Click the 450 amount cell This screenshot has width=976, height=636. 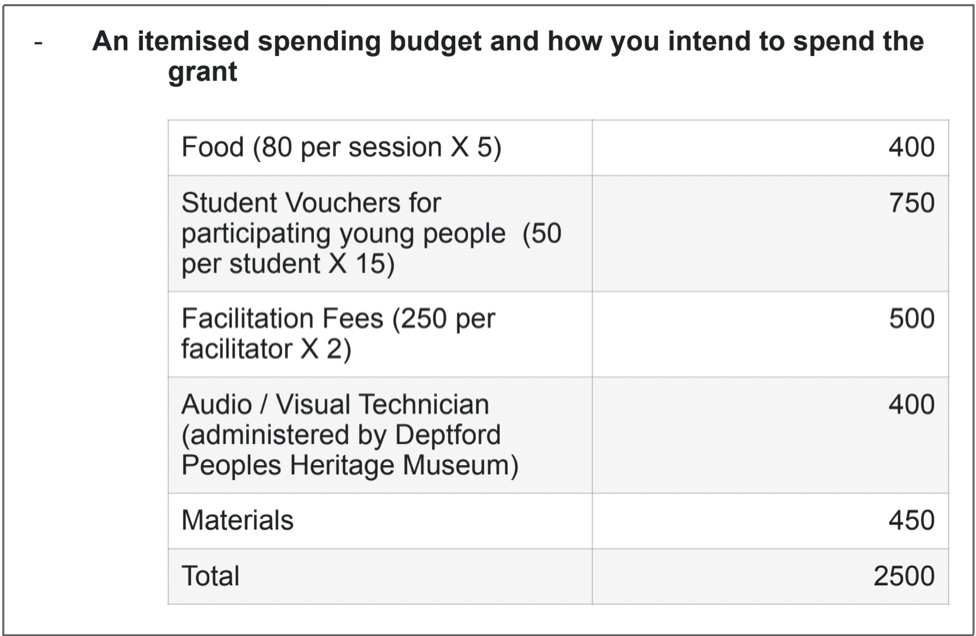click(771, 521)
